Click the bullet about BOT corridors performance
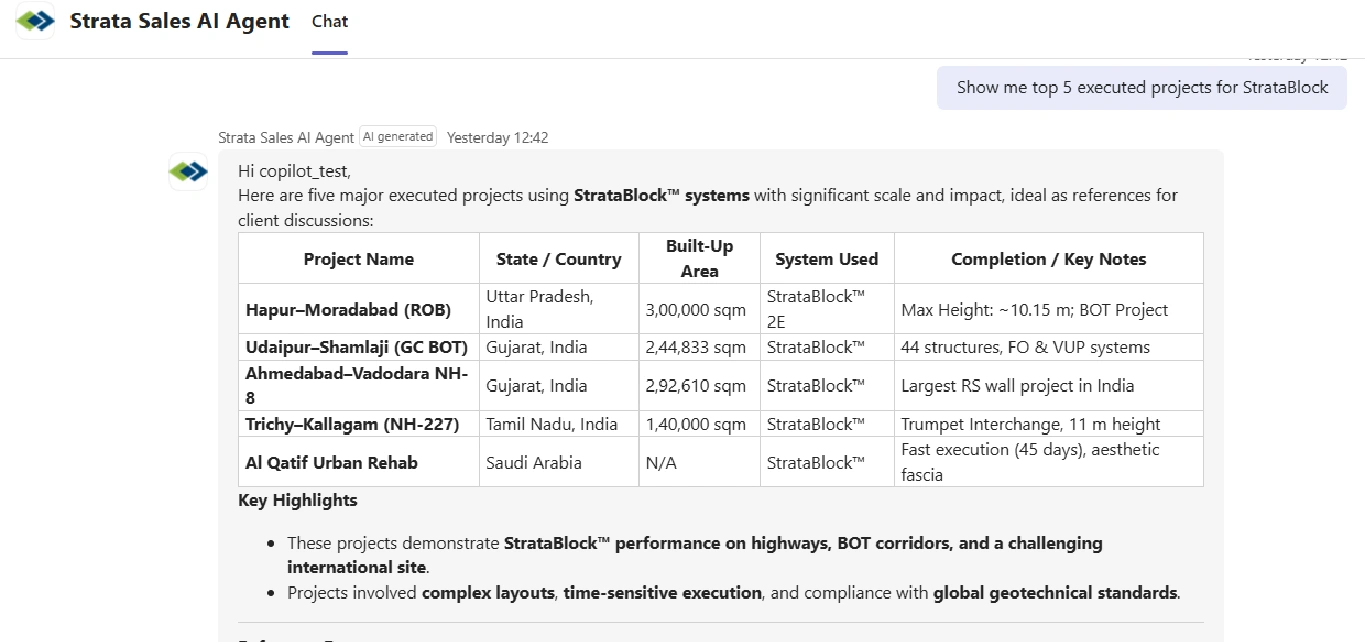The width and height of the screenshot is (1365, 642). point(694,555)
